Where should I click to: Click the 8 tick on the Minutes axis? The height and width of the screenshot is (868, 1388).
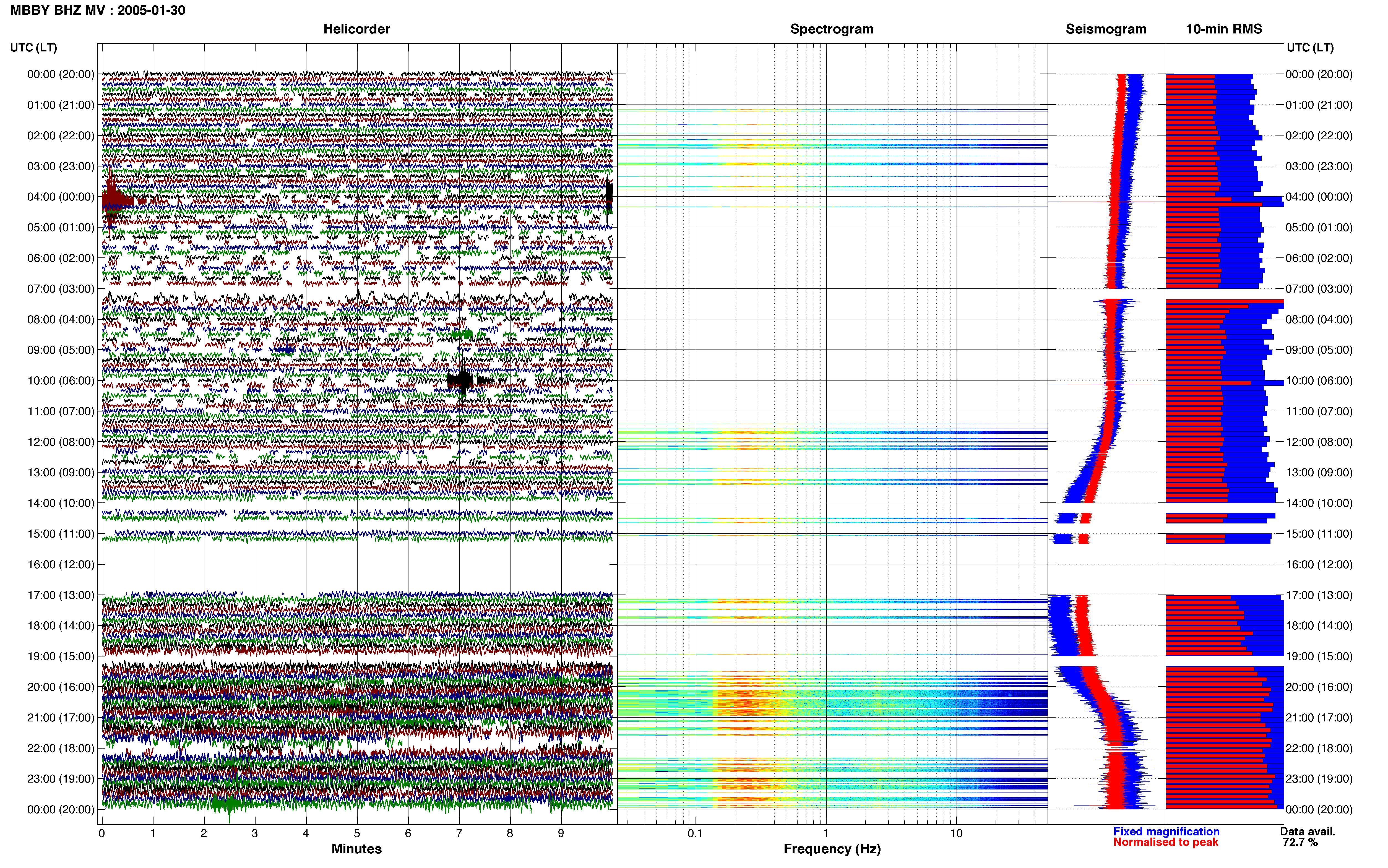[x=510, y=833]
